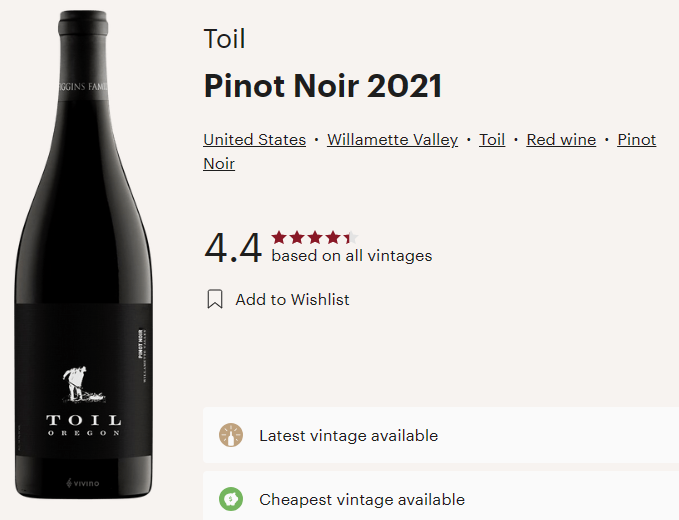679x520 pixels.
Task: Open the Willamette Valley region link
Action: (392, 140)
